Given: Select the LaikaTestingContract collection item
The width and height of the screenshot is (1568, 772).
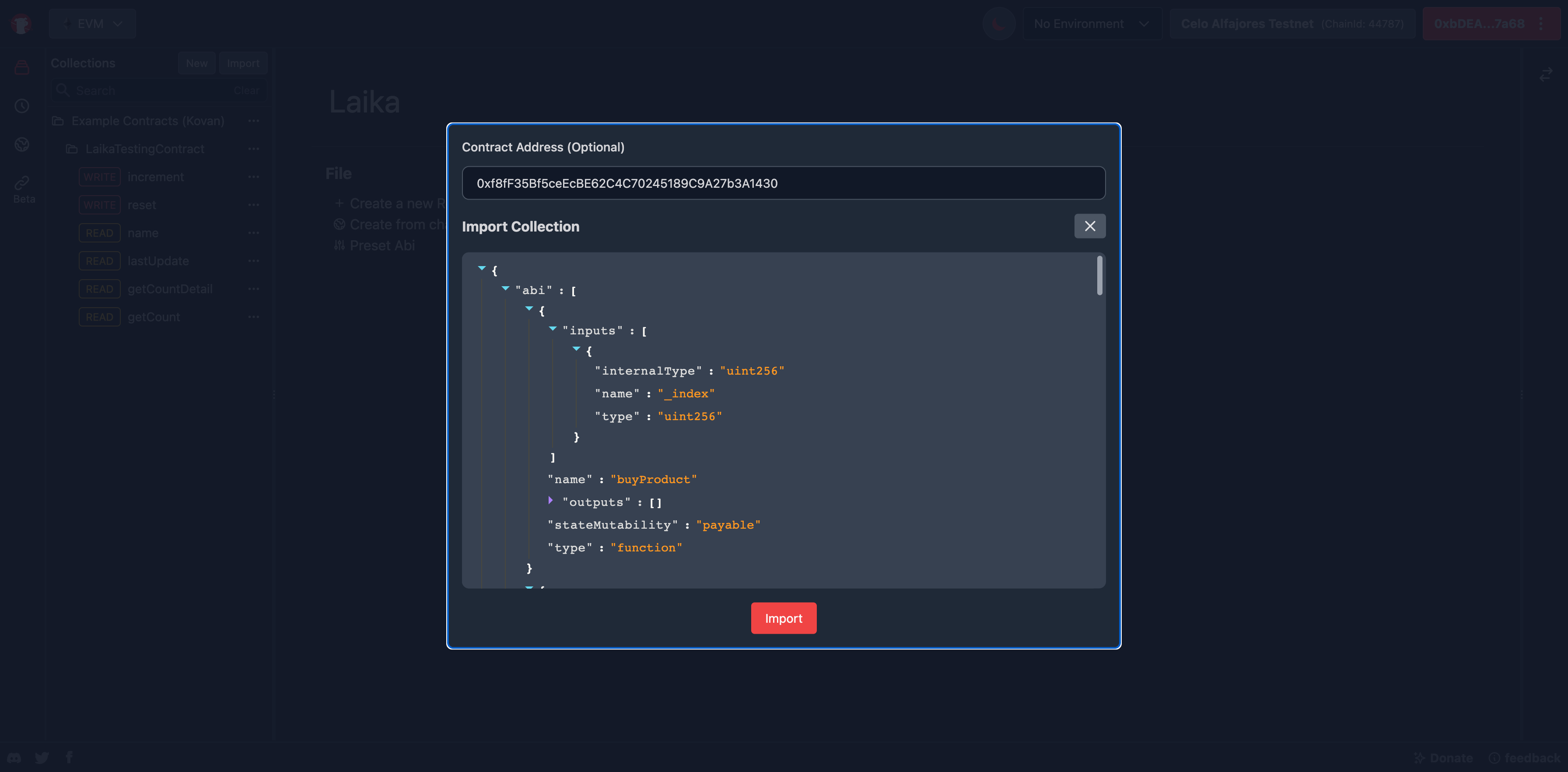Looking at the screenshot, I should 144,148.
